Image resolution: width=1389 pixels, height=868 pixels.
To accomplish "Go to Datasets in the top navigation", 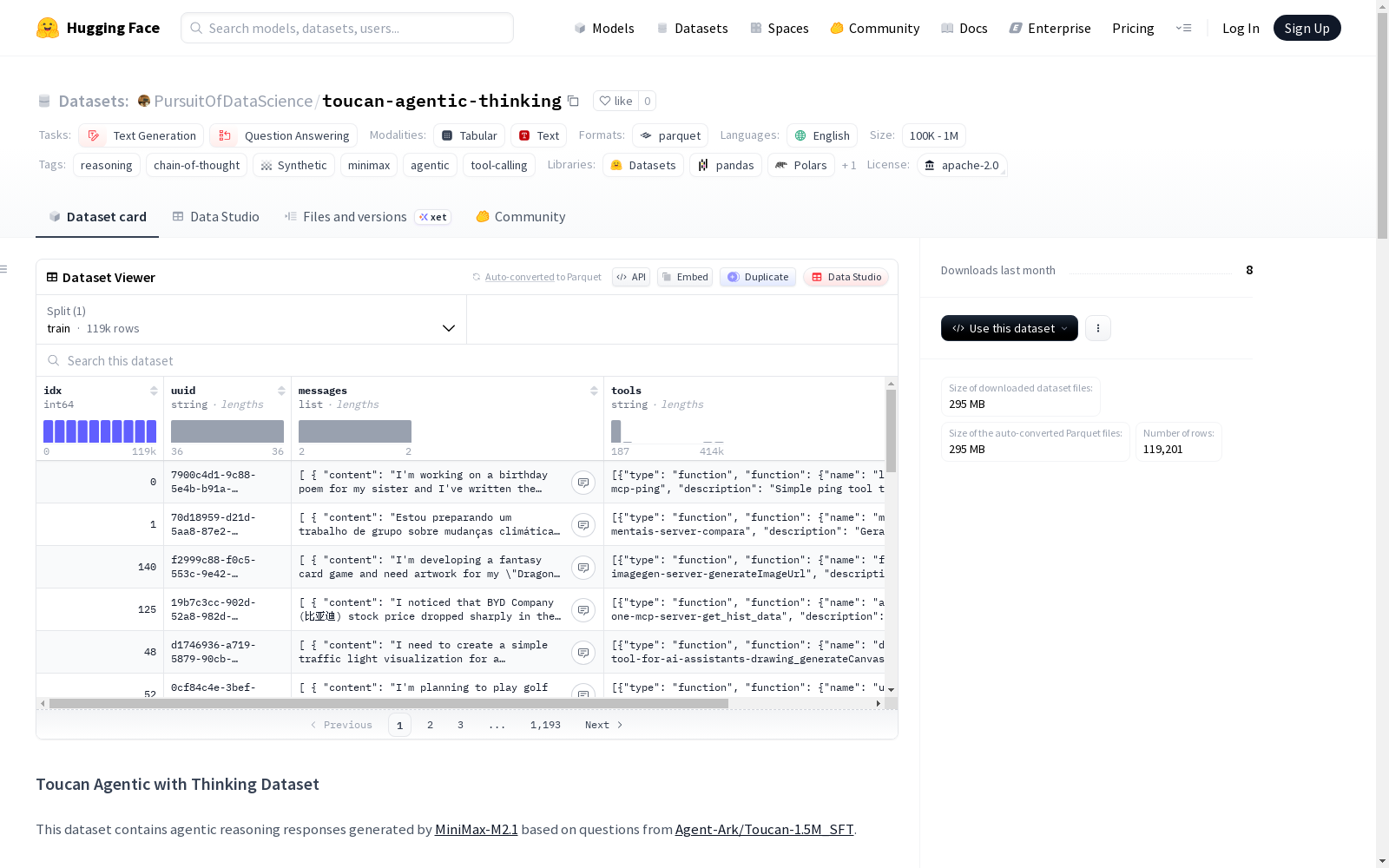I will [692, 28].
